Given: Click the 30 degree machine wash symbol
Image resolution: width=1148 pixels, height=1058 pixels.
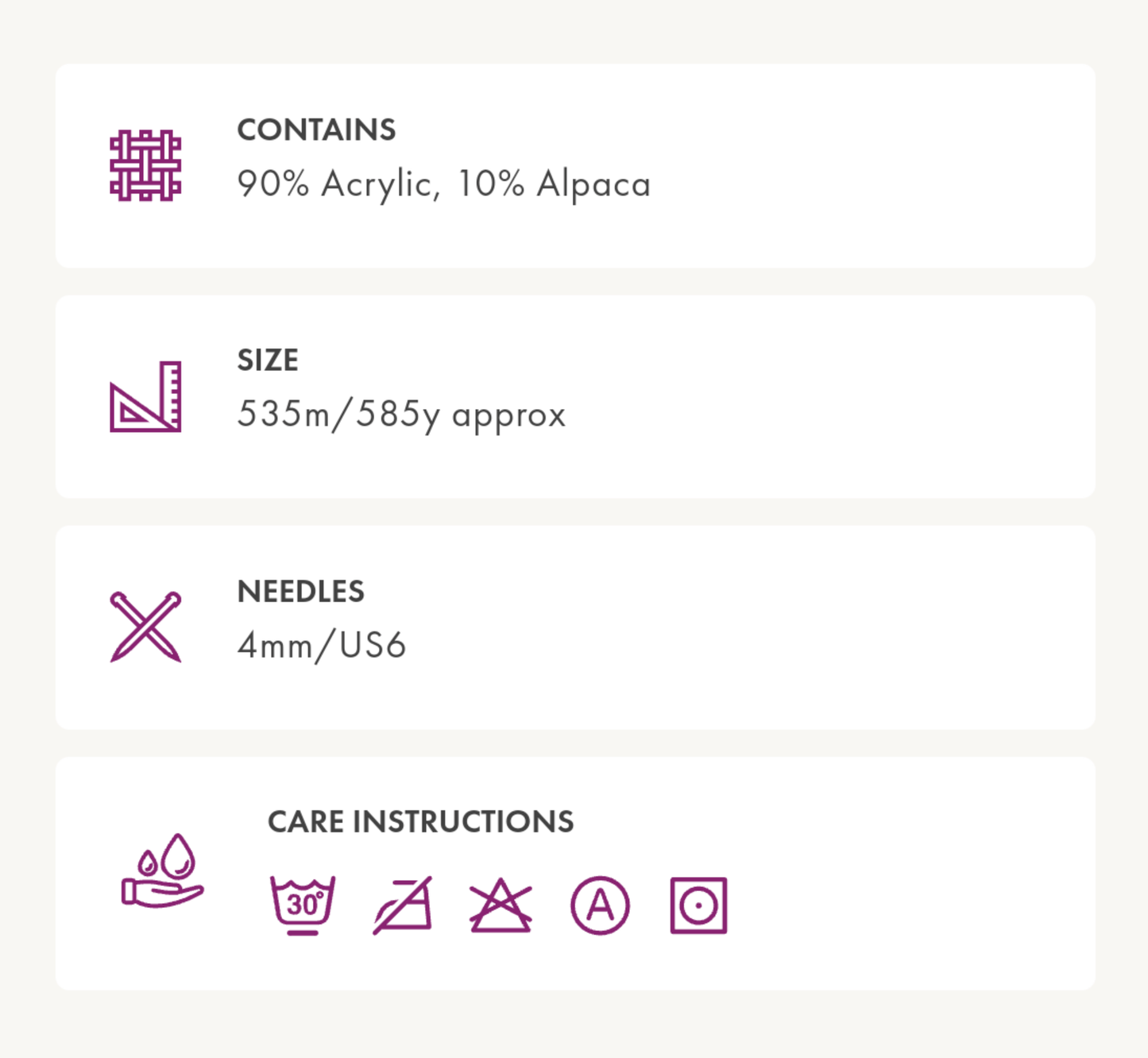Looking at the screenshot, I should [x=303, y=905].
